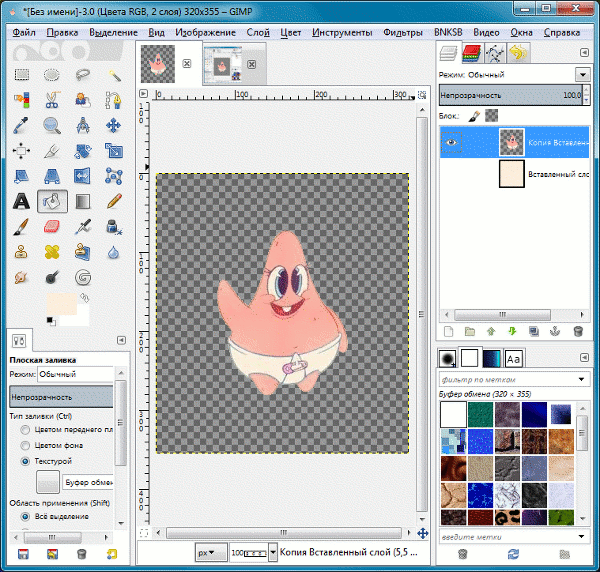Open the Слой menu
This screenshot has height=572, width=600.
[258, 33]
